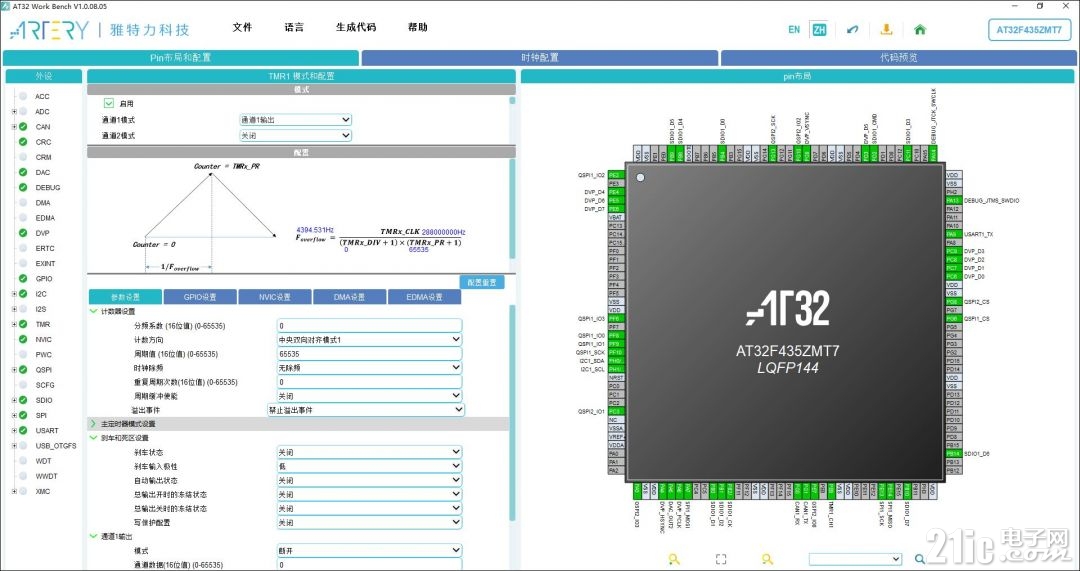1080x571 pixels.
Task: Click the 配置重置 button
Action: (x=481, y=282)
